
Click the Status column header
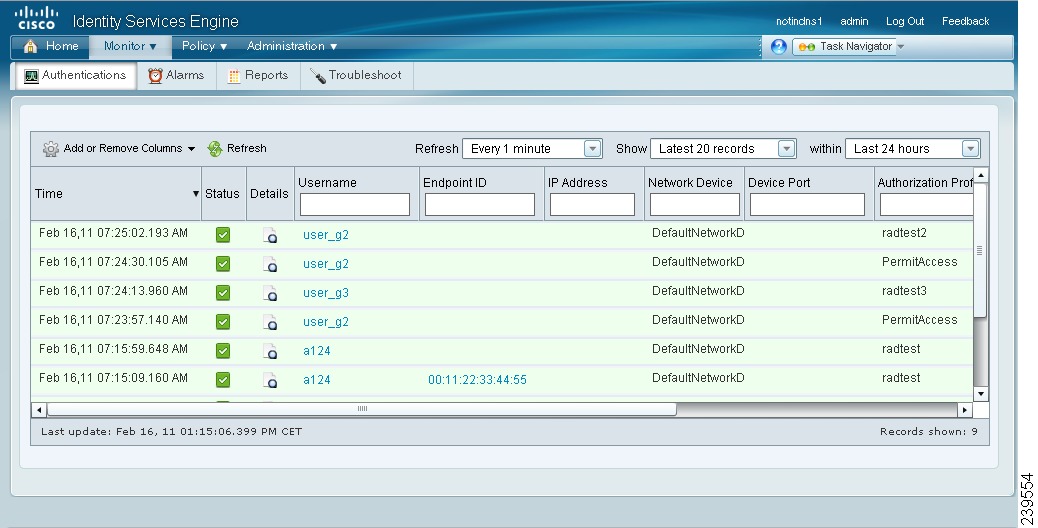coord(222,194)
